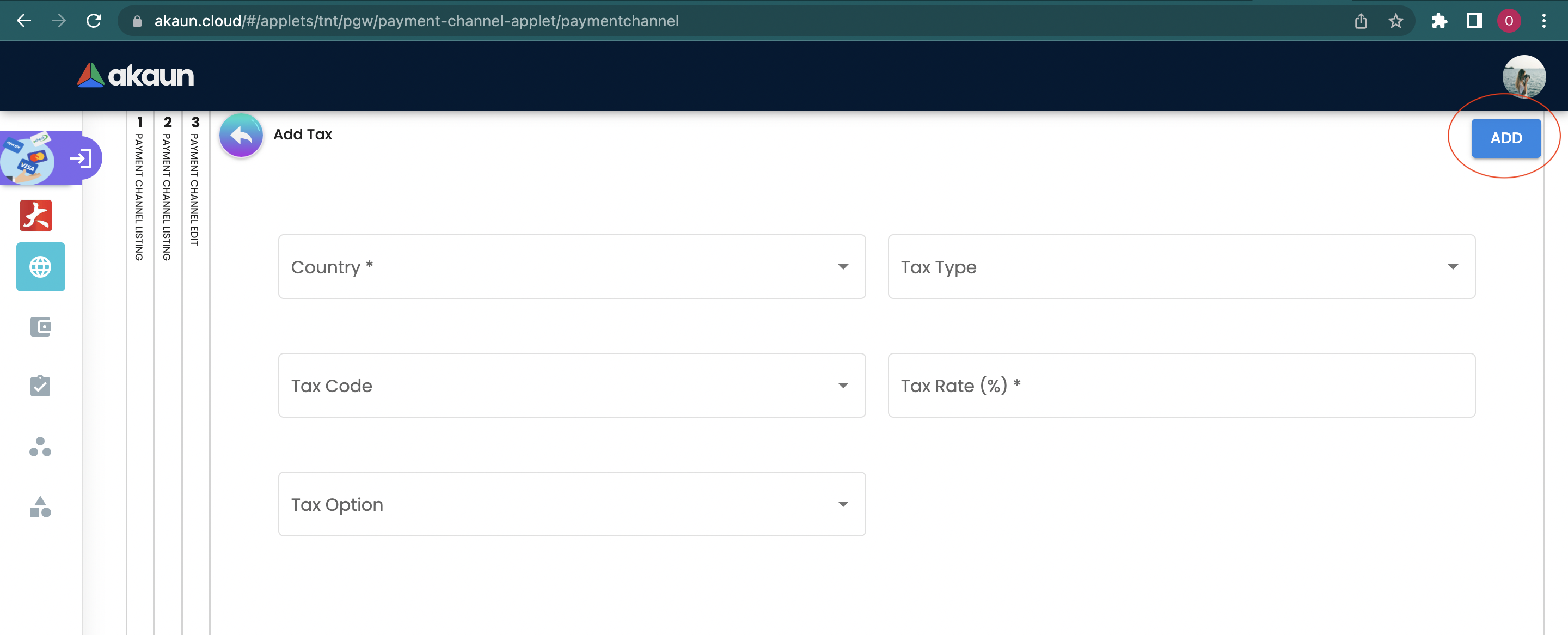The height and width of the screenshot is (635, 1568).
Task: Click the three-dots cluster sidebar icon
Action: point(40,447)
